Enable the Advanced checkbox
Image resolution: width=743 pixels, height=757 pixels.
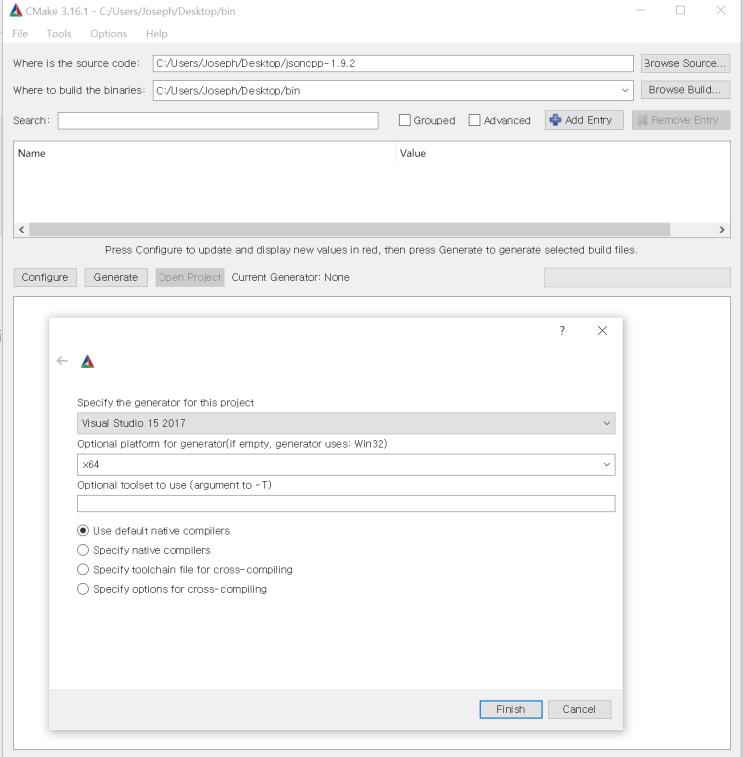[475, 120]
